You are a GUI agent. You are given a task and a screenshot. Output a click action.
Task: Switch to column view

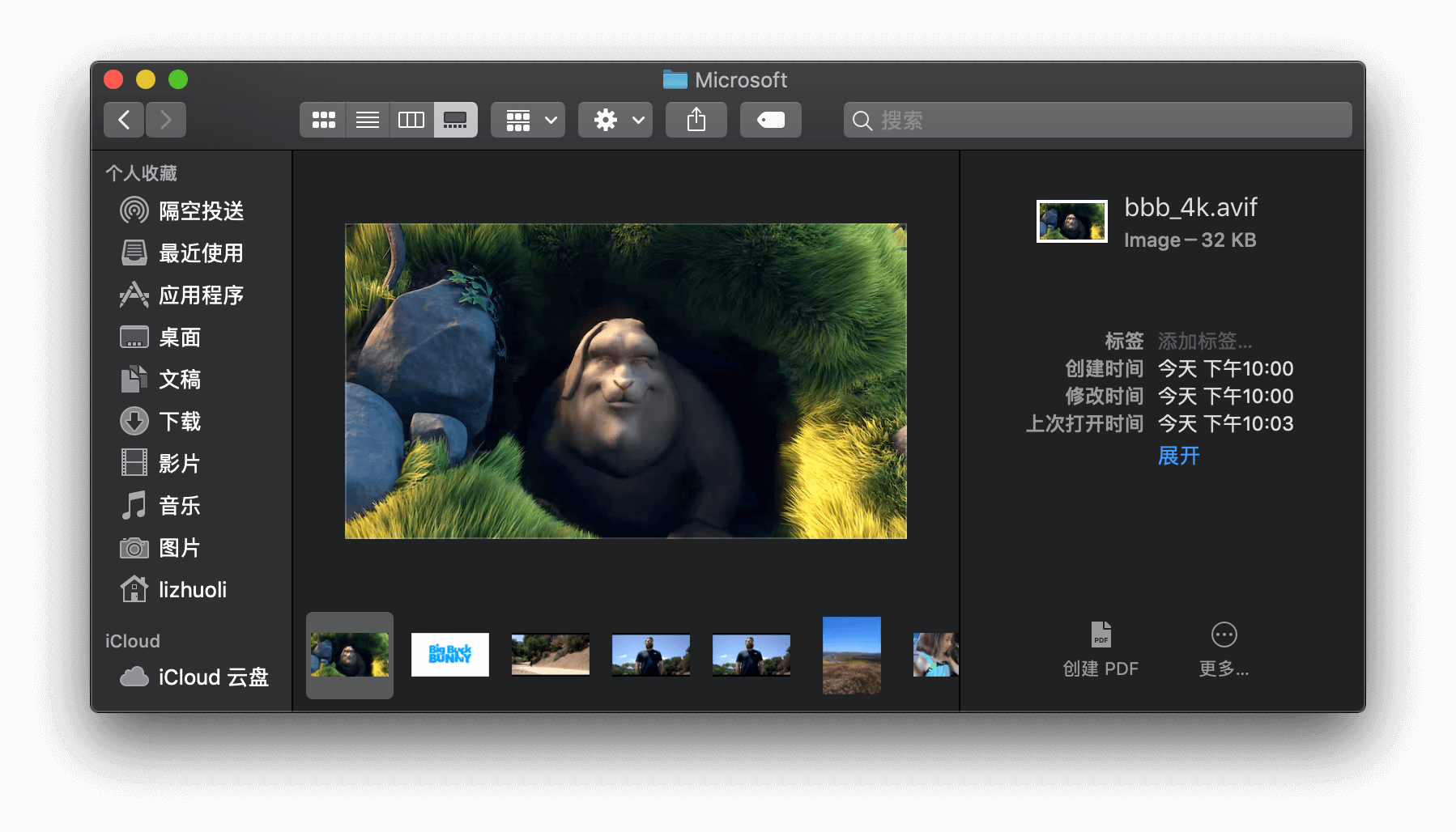[x=411, y=120]
